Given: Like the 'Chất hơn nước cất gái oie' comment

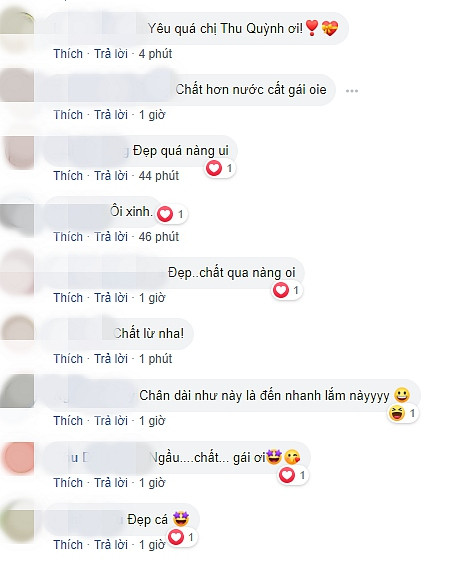Looking at the screenshot, I should (x=68, y=115).
